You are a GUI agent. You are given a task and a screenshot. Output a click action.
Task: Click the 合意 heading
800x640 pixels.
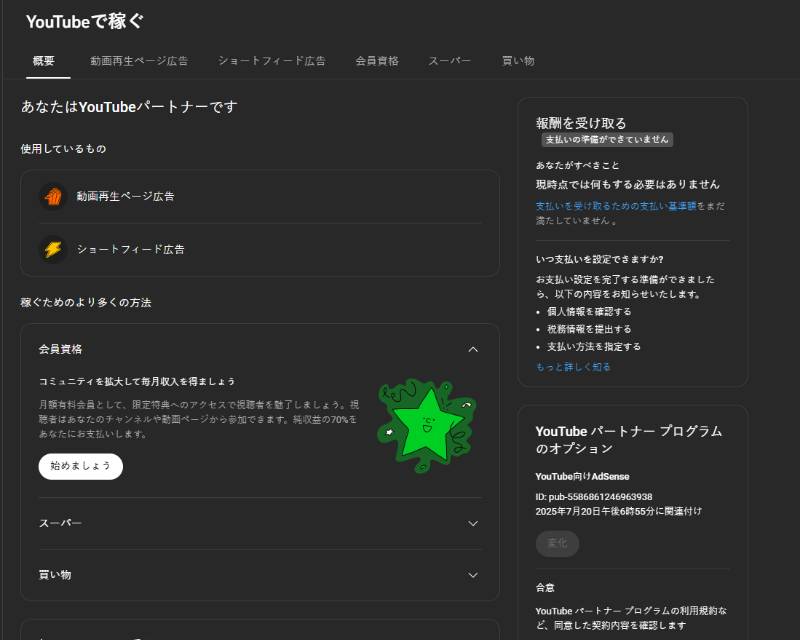(545, 588)
